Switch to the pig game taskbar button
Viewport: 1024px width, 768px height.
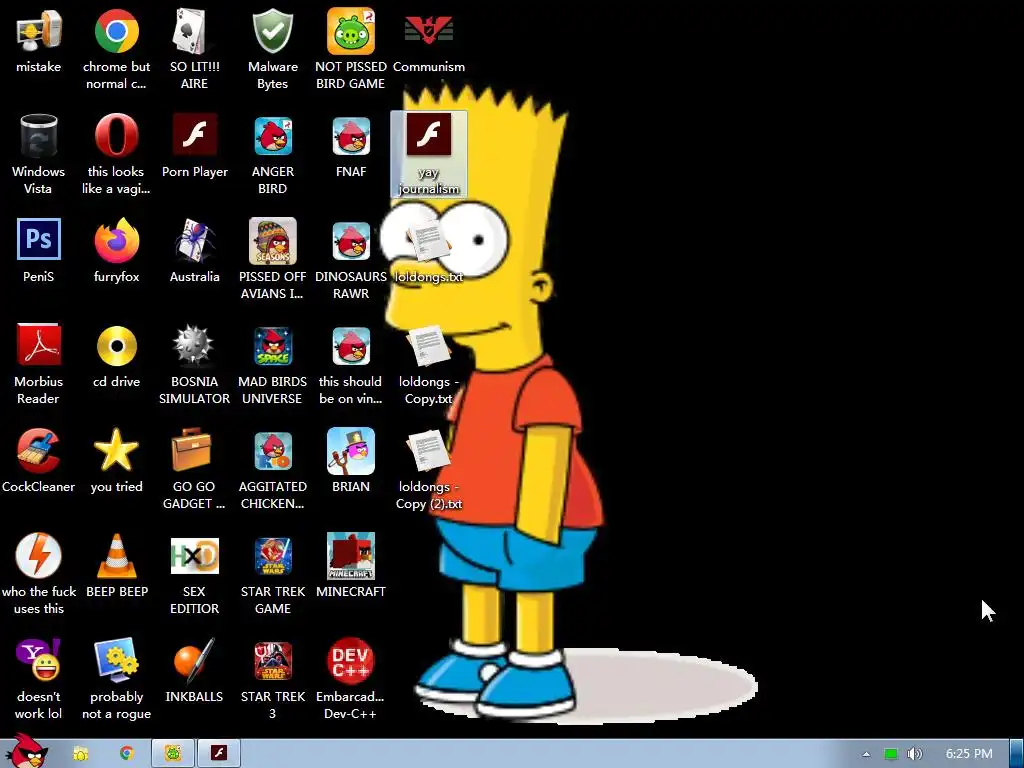pos(173,754)
